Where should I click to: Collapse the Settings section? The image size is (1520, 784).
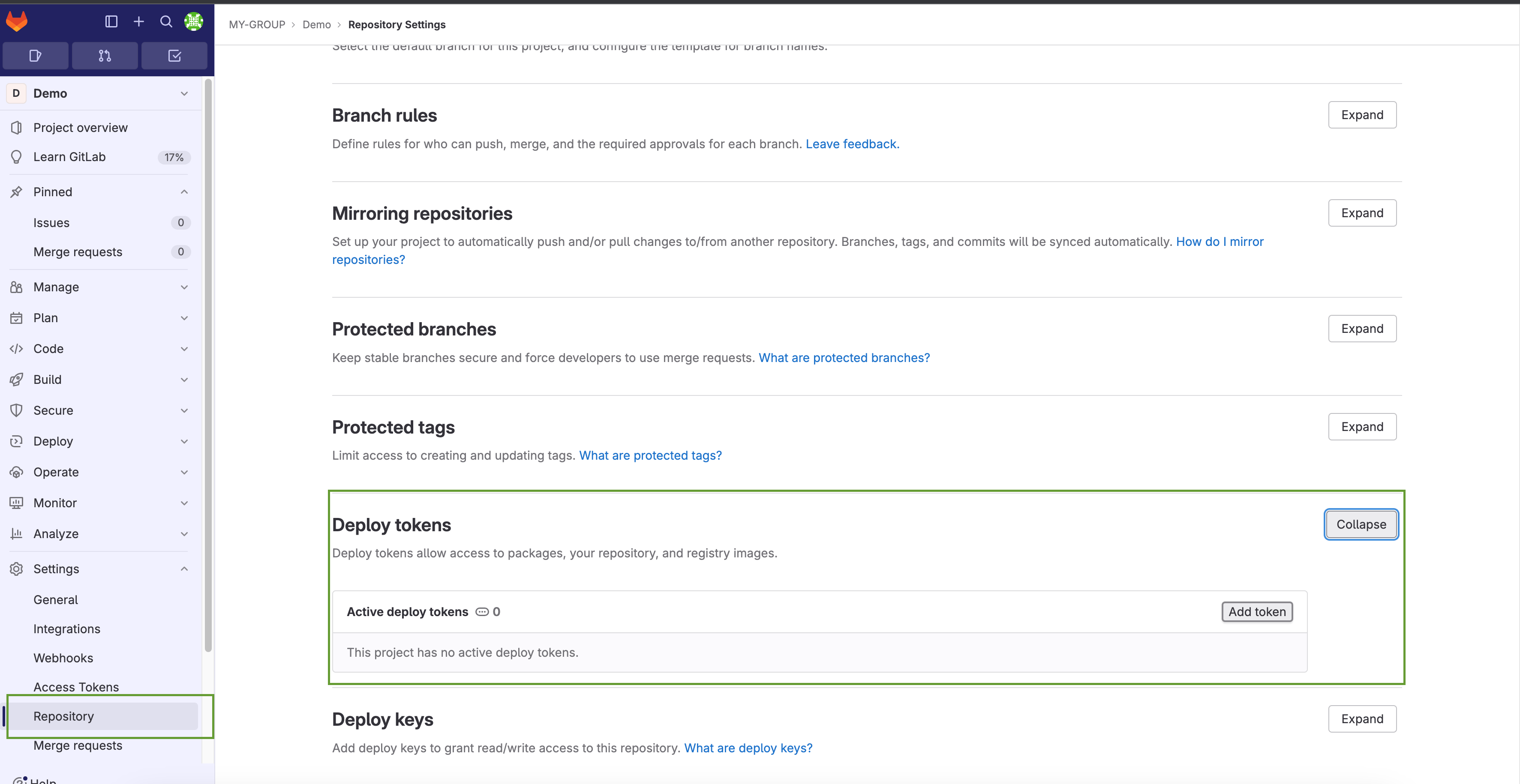tap(183, 569)
